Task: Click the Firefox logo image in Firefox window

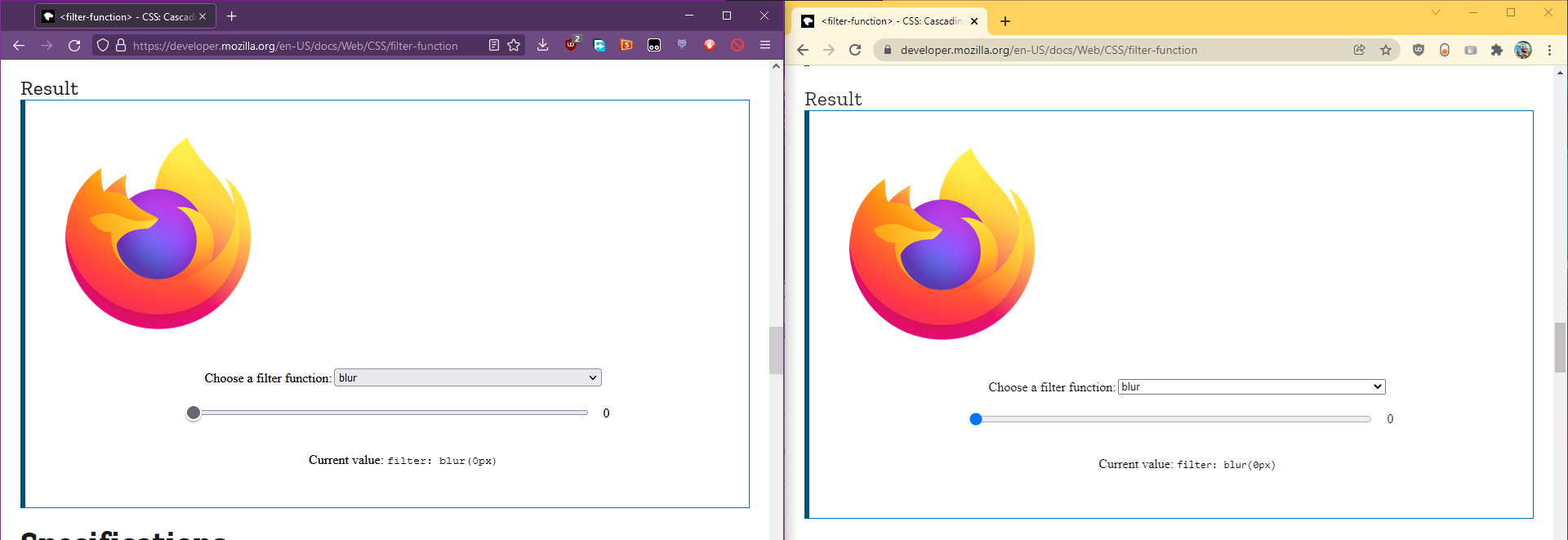Action: pos(158,234)
